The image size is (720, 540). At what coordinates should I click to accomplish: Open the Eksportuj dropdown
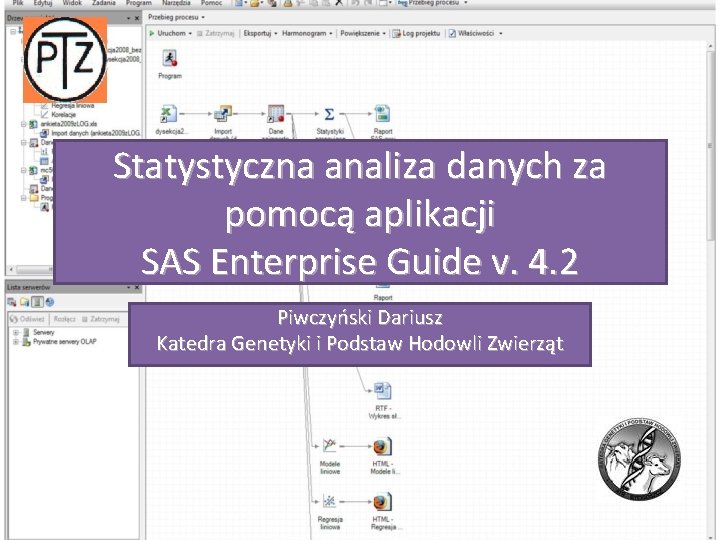coord(260,34)
